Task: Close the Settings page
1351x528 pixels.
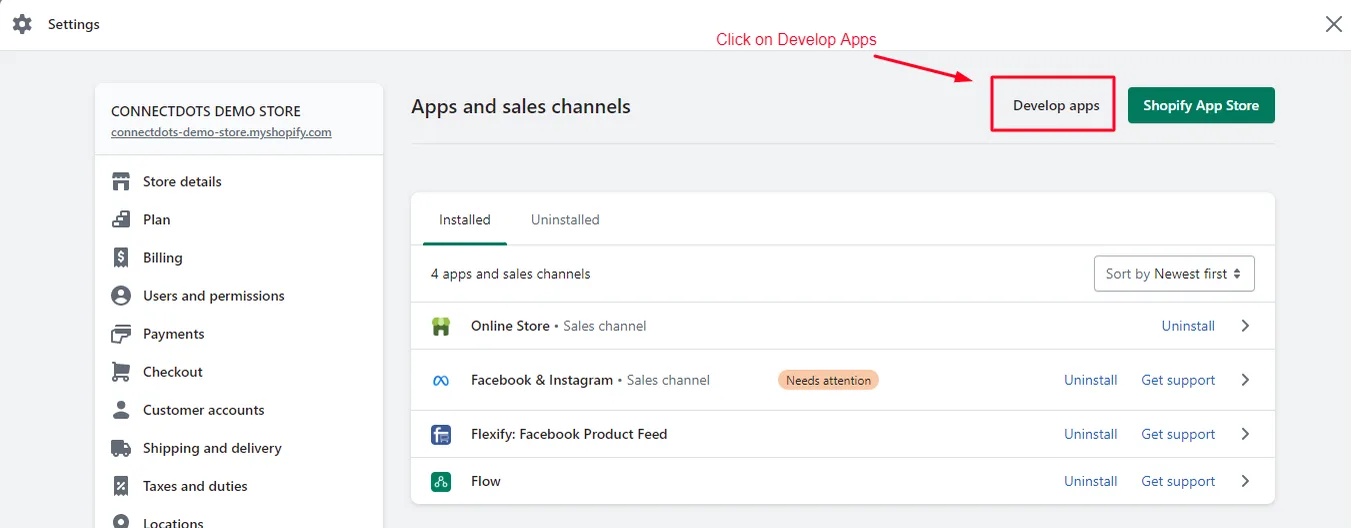Action: click(x=1334, y=24)
